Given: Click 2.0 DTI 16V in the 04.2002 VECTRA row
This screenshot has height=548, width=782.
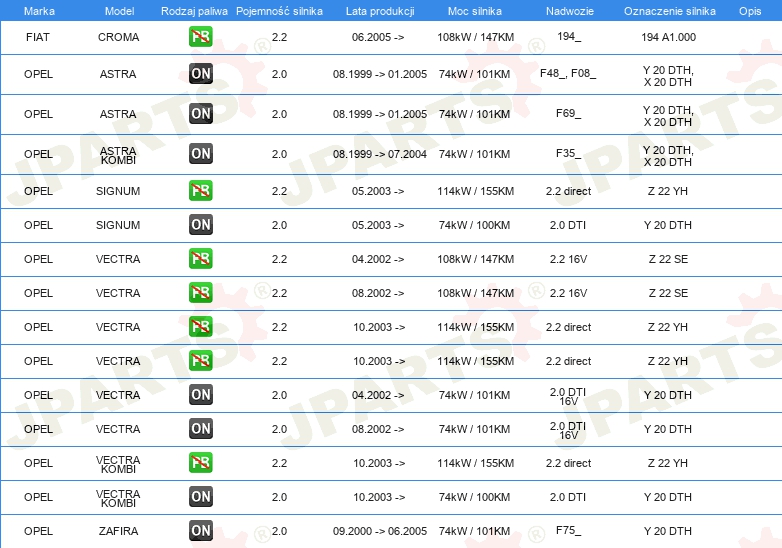Looking at the screenshot, I should pos(568,396).
